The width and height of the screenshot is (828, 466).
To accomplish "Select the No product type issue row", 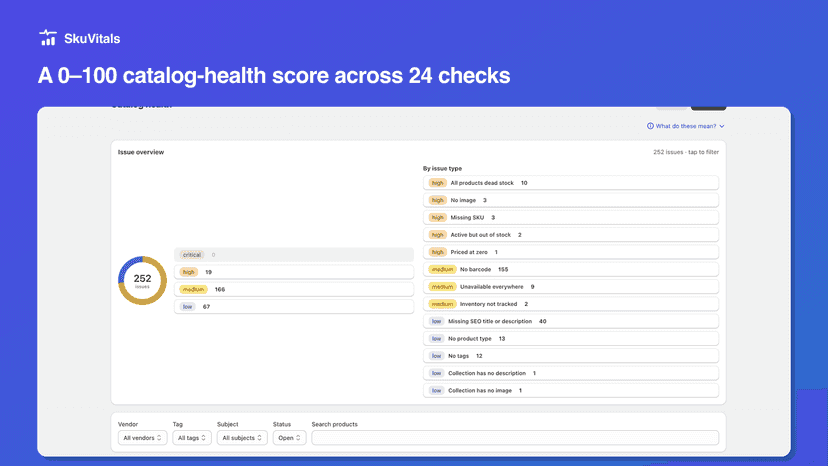I will (571, 339).
